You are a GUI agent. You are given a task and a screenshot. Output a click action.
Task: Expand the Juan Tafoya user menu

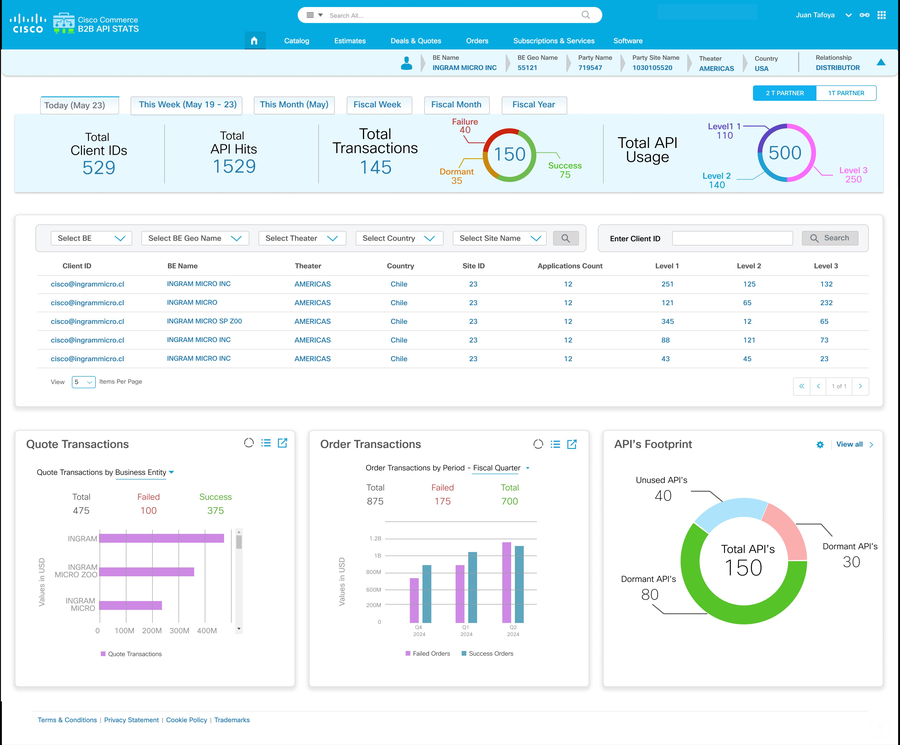[x=848, y=15]
